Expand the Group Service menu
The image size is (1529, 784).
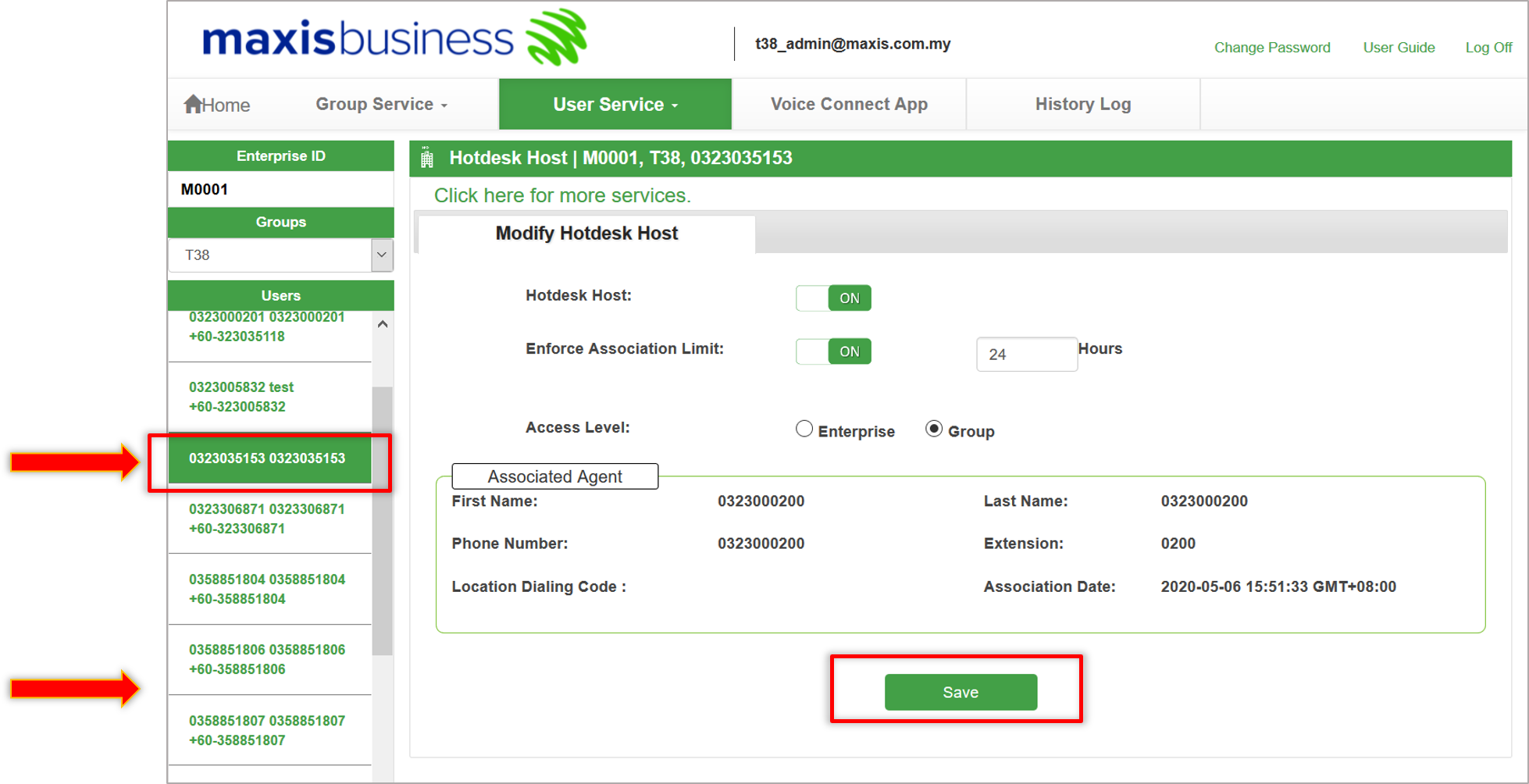(x=381, y=104)
